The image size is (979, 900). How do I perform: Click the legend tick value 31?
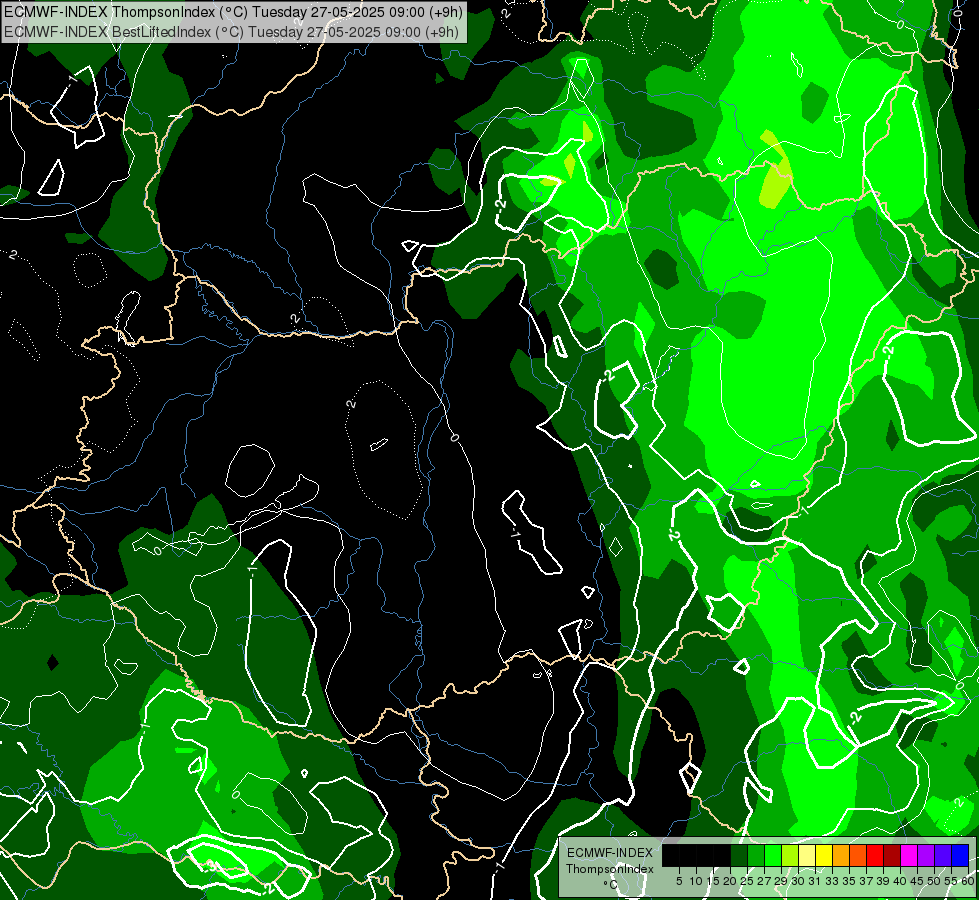pos(815,881)
